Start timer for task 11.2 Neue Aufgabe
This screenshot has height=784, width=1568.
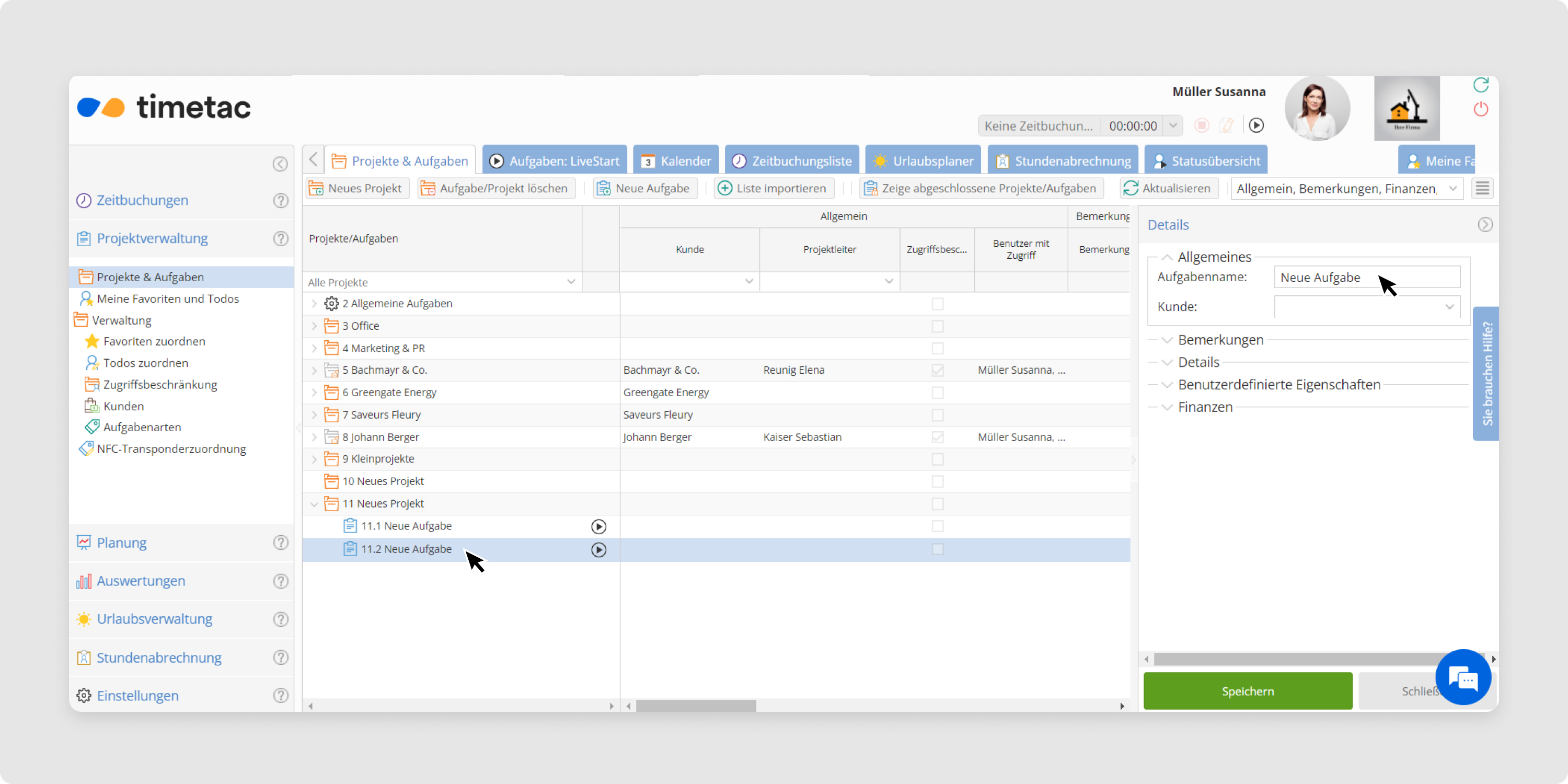[x=598, y=550]
